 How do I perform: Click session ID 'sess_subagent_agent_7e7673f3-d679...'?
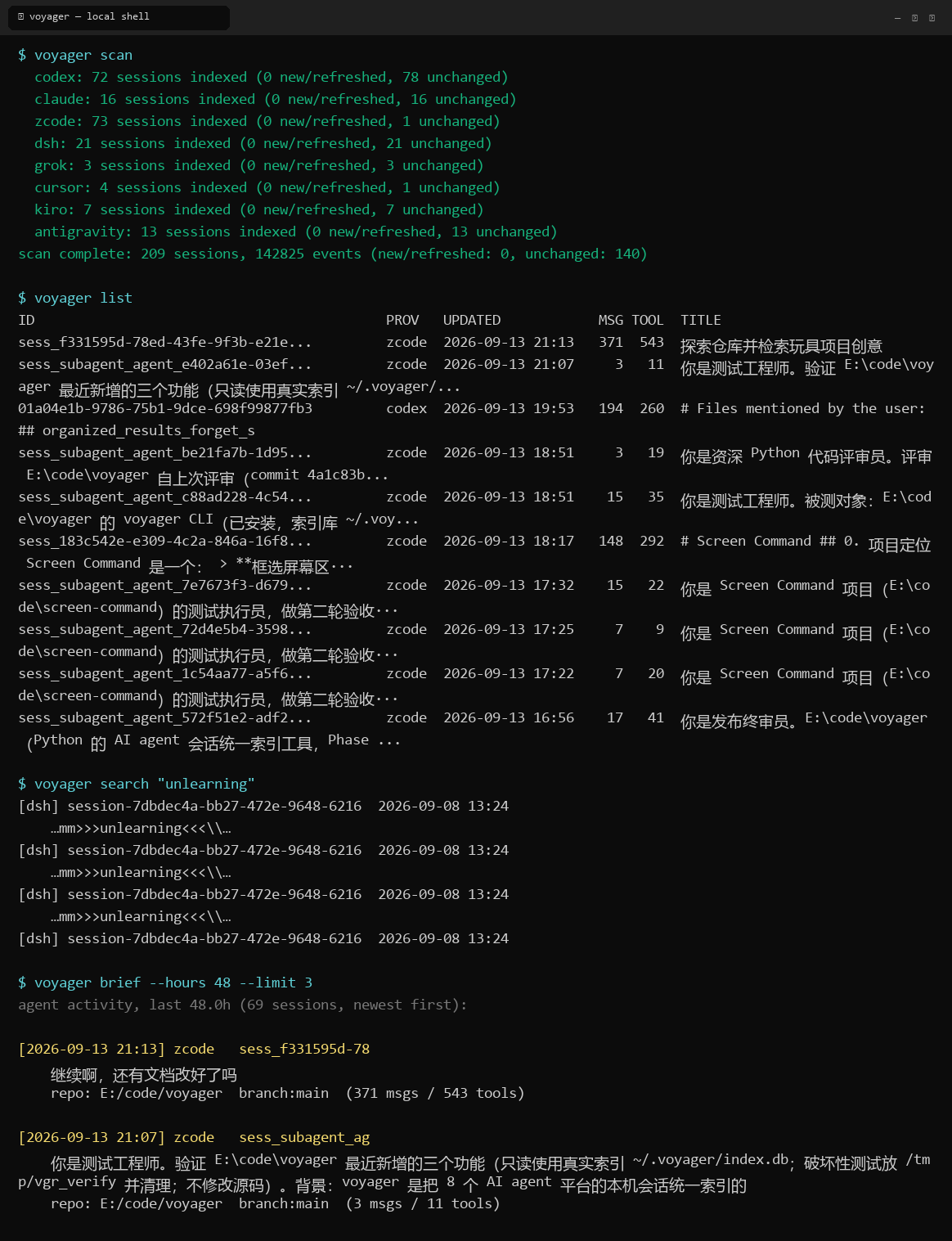click(x=165, y=585)
